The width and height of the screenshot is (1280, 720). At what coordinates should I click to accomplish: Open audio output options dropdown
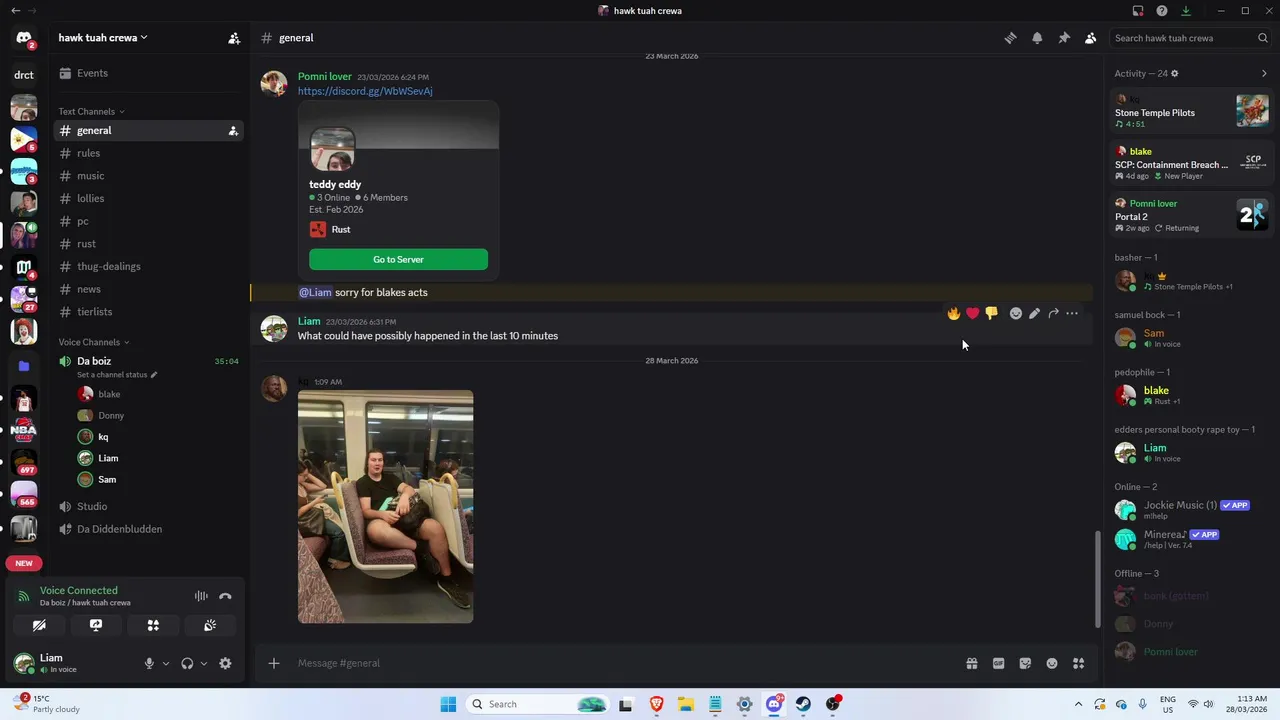click(204, 663)
